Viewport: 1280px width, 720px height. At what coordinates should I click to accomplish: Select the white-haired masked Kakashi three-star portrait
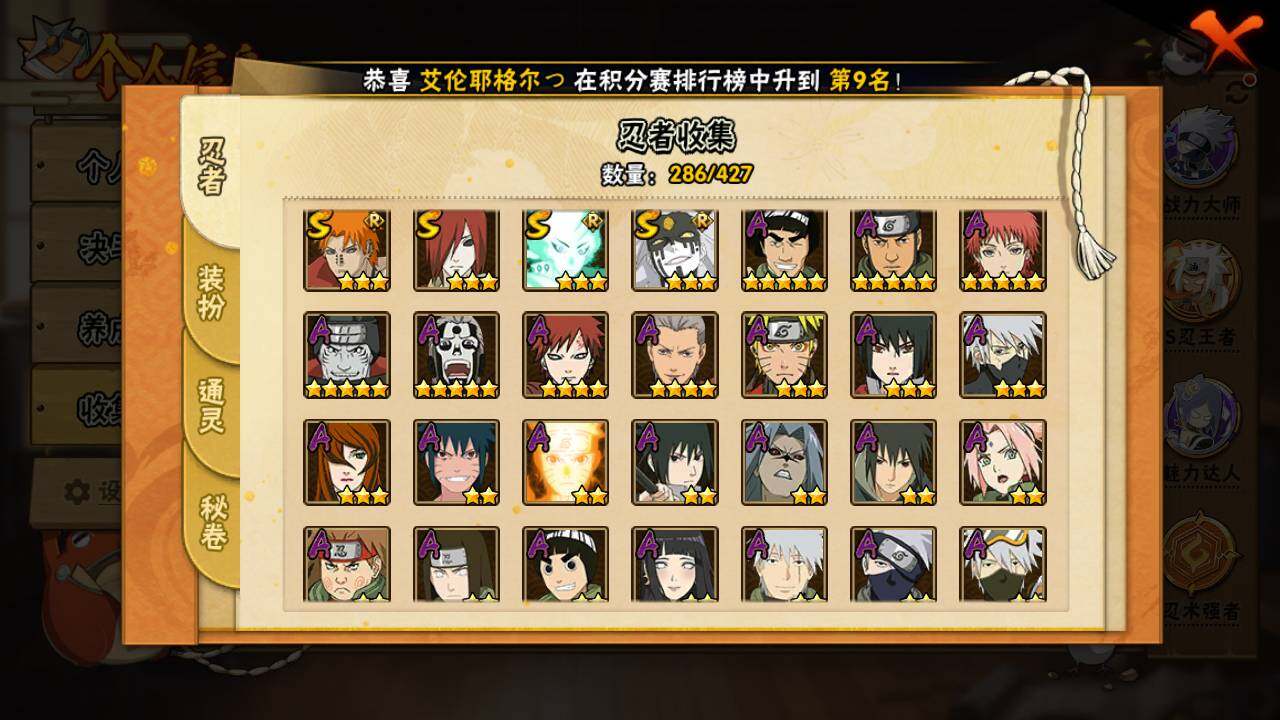[x=1003, y=355]
